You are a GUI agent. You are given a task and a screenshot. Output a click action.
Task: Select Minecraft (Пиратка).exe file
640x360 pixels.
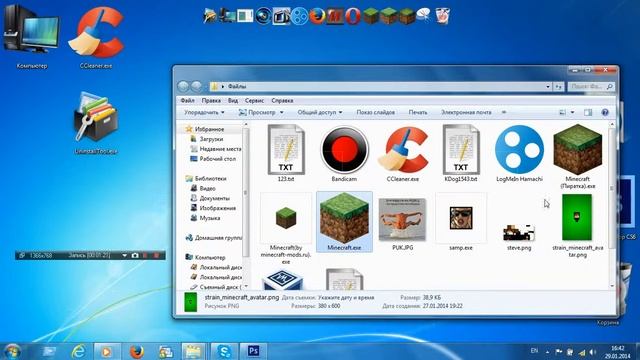pos(578,156)
